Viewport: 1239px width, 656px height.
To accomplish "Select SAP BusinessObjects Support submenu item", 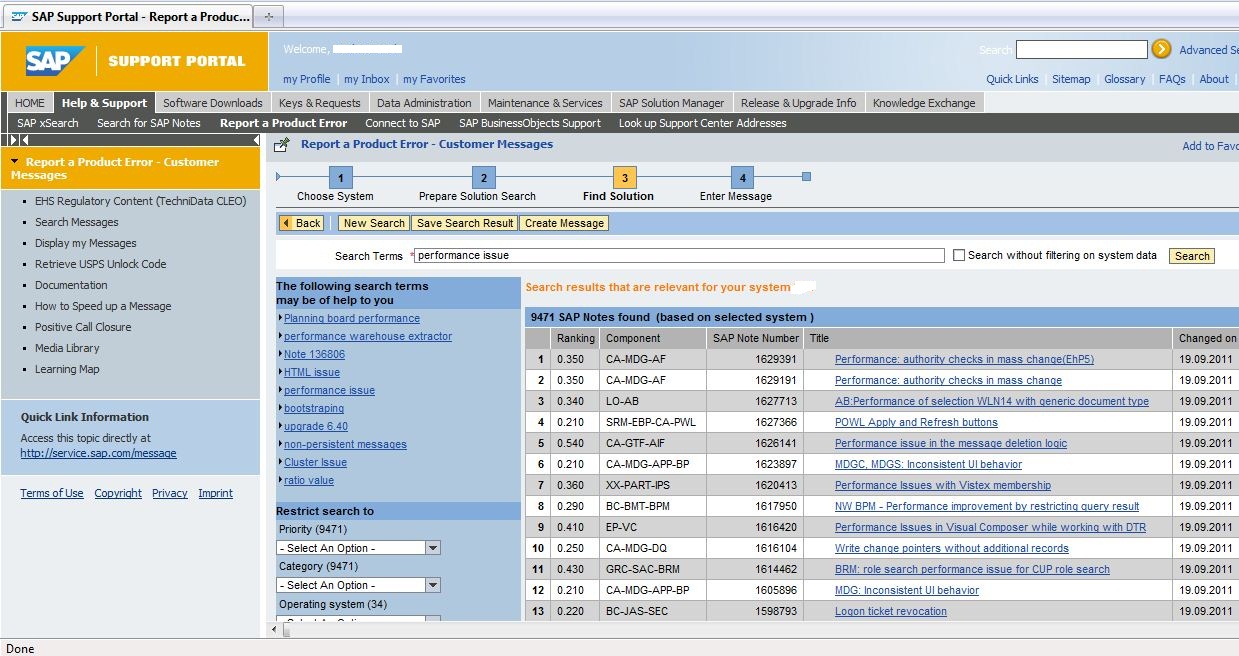I will point(530,123).
